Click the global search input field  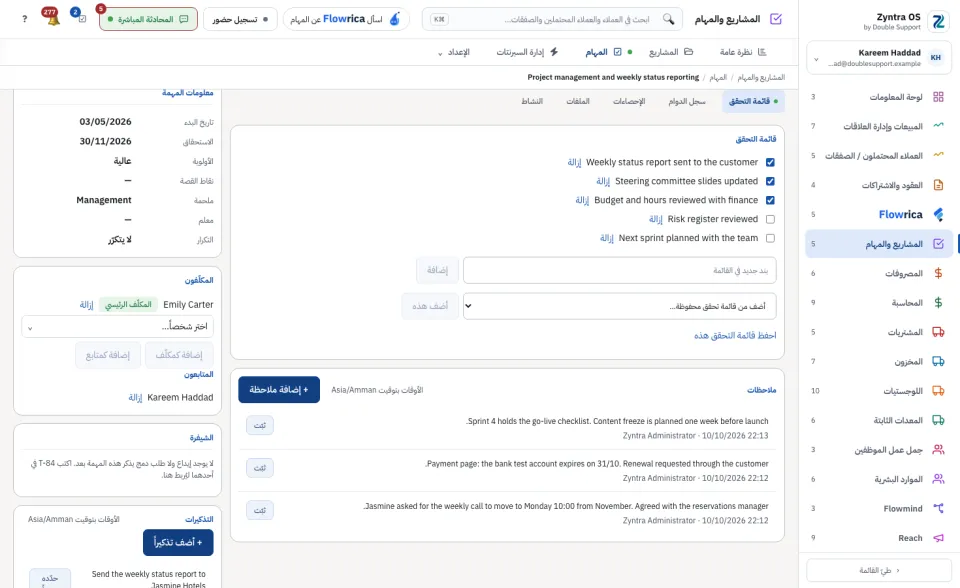click(551, 19)
